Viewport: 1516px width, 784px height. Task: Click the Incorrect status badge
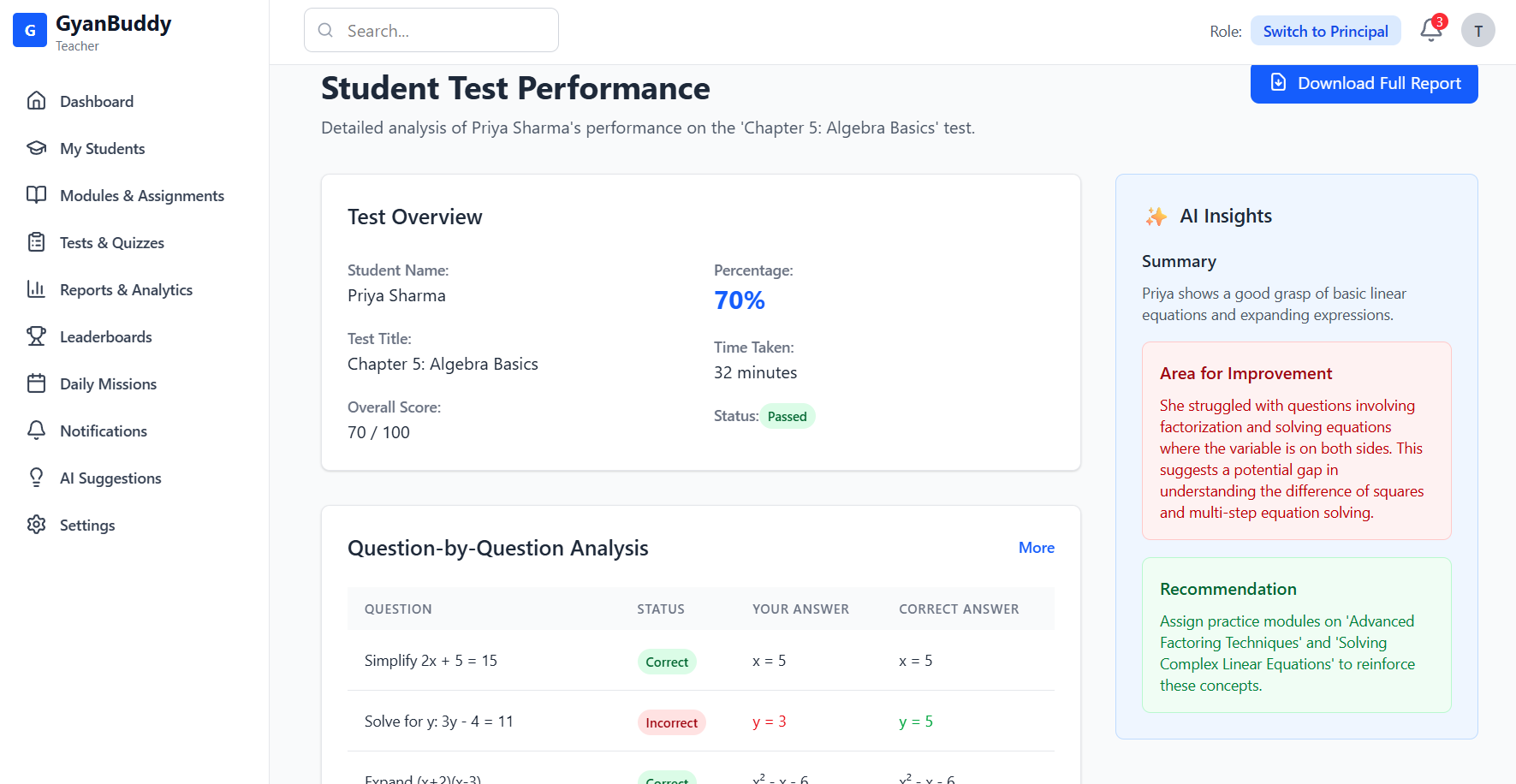click(x=671, y=723)
